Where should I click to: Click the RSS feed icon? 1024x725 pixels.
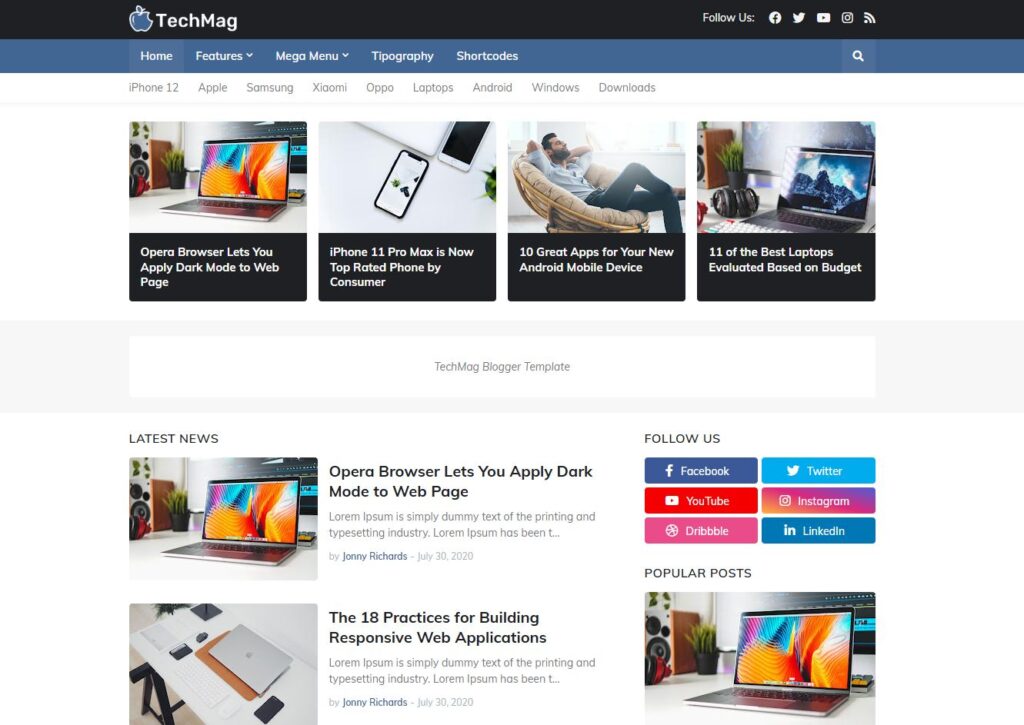(869, 18)
